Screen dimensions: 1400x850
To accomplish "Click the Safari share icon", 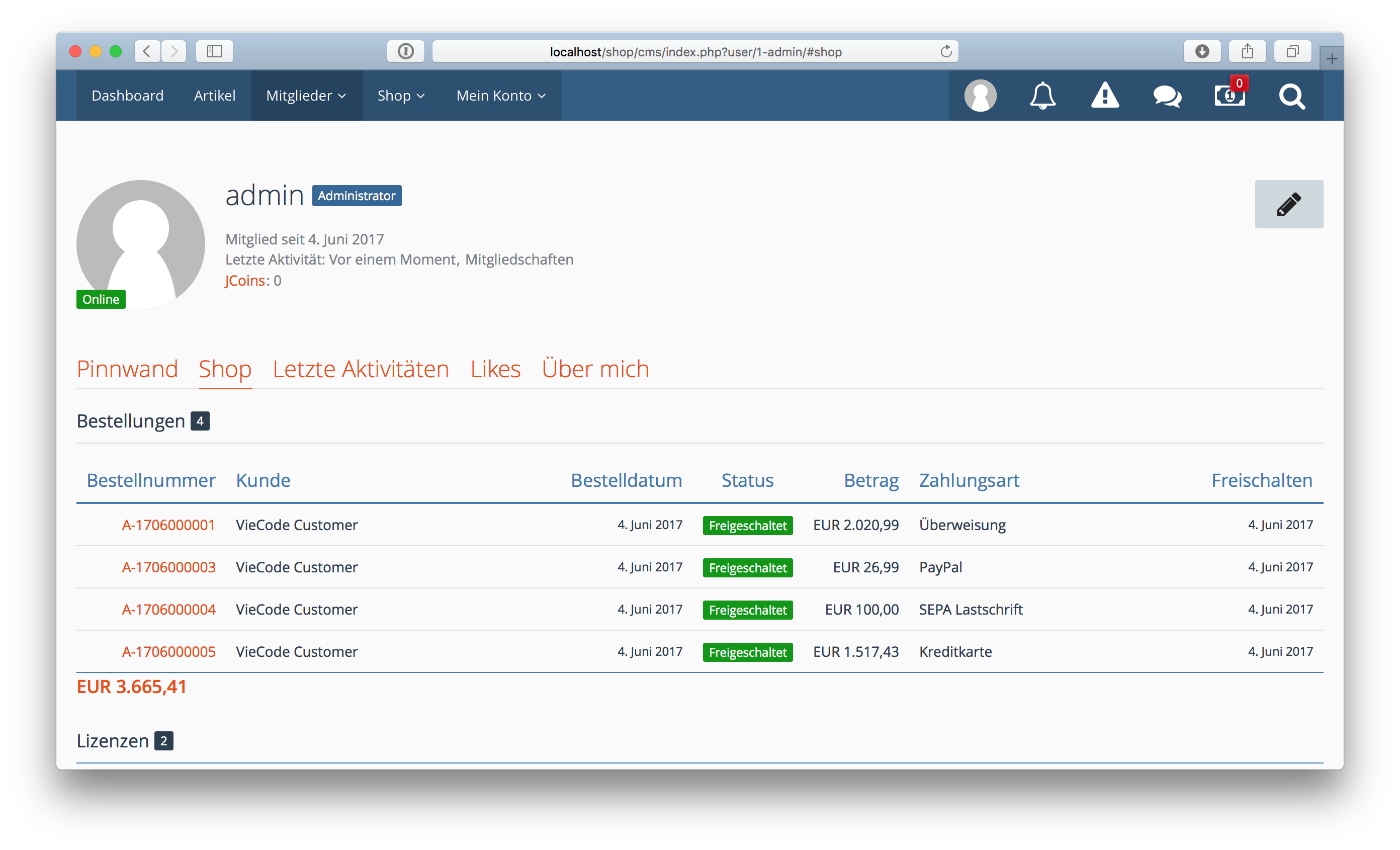I will tap(1247, 51).
